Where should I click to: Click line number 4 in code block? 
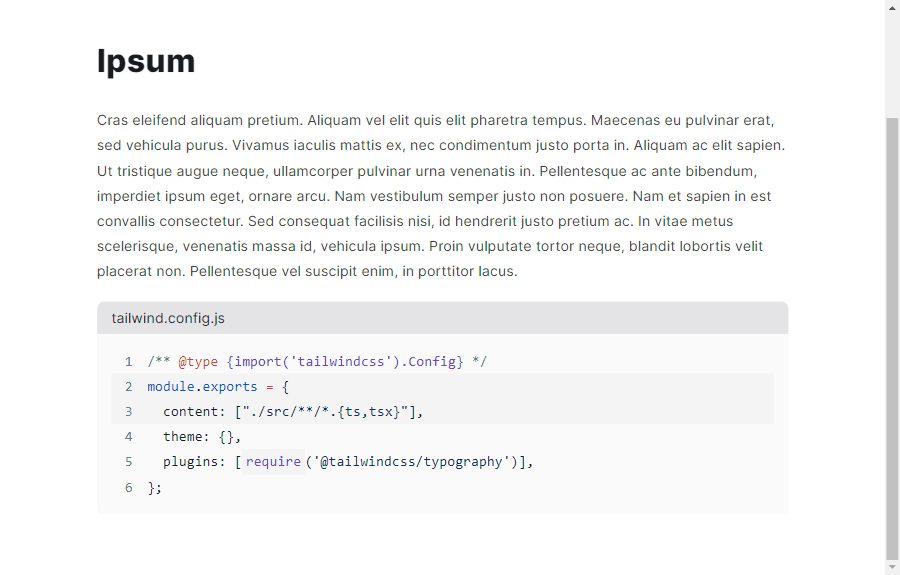129,437
